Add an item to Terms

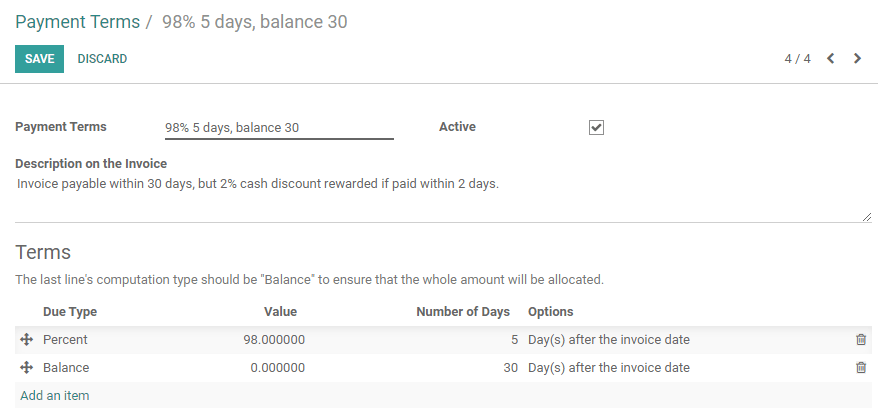(55, 396)
